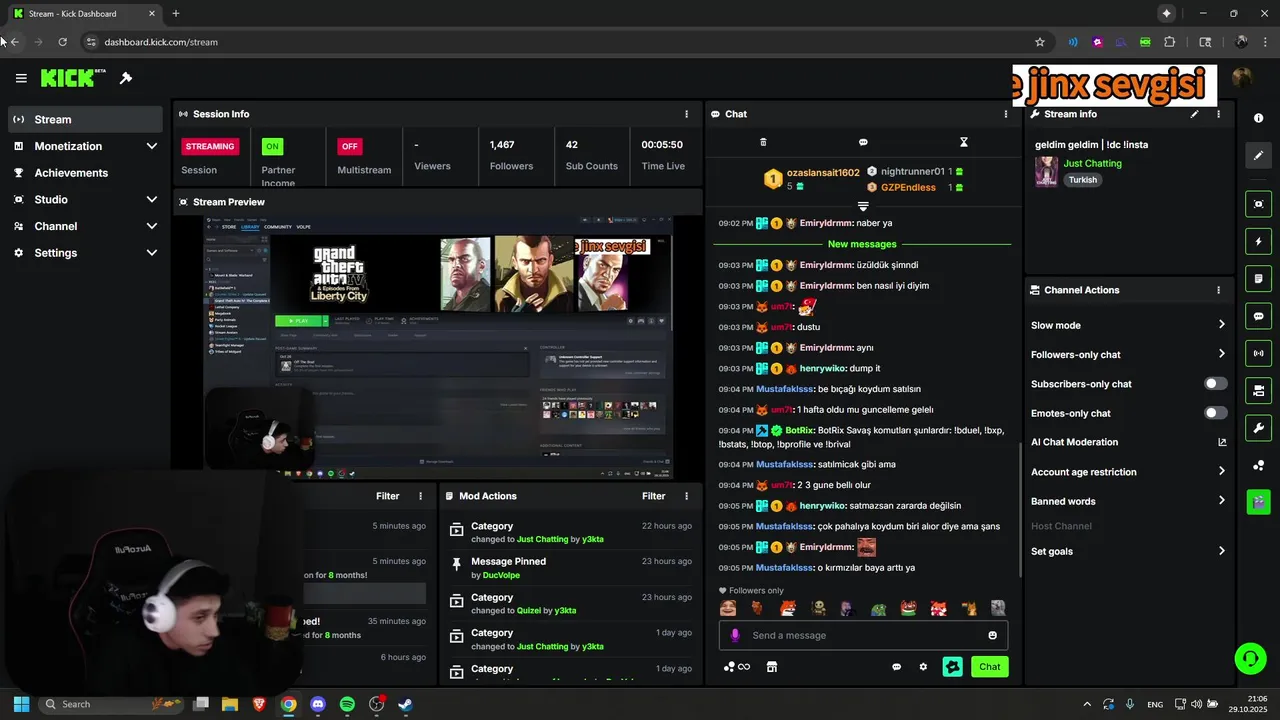Click the teal splat icon beside Chat button
The image size is (1280, 720).
[952, 667]
